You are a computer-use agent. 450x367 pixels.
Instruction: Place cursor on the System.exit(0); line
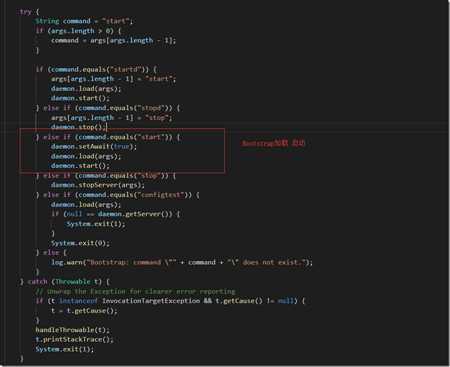[x=80, y=243]
